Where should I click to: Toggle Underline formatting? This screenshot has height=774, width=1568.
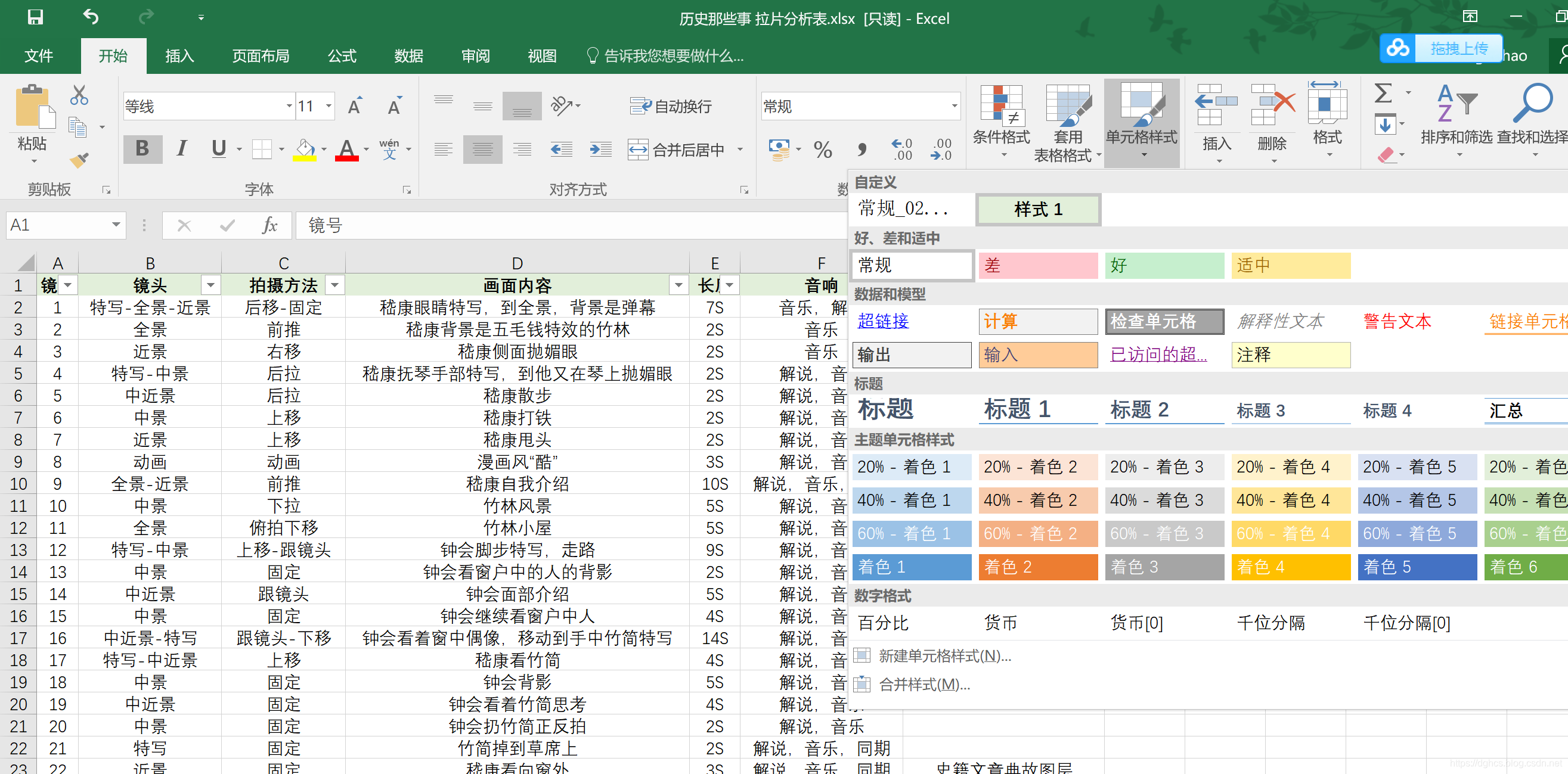[219, 149]
